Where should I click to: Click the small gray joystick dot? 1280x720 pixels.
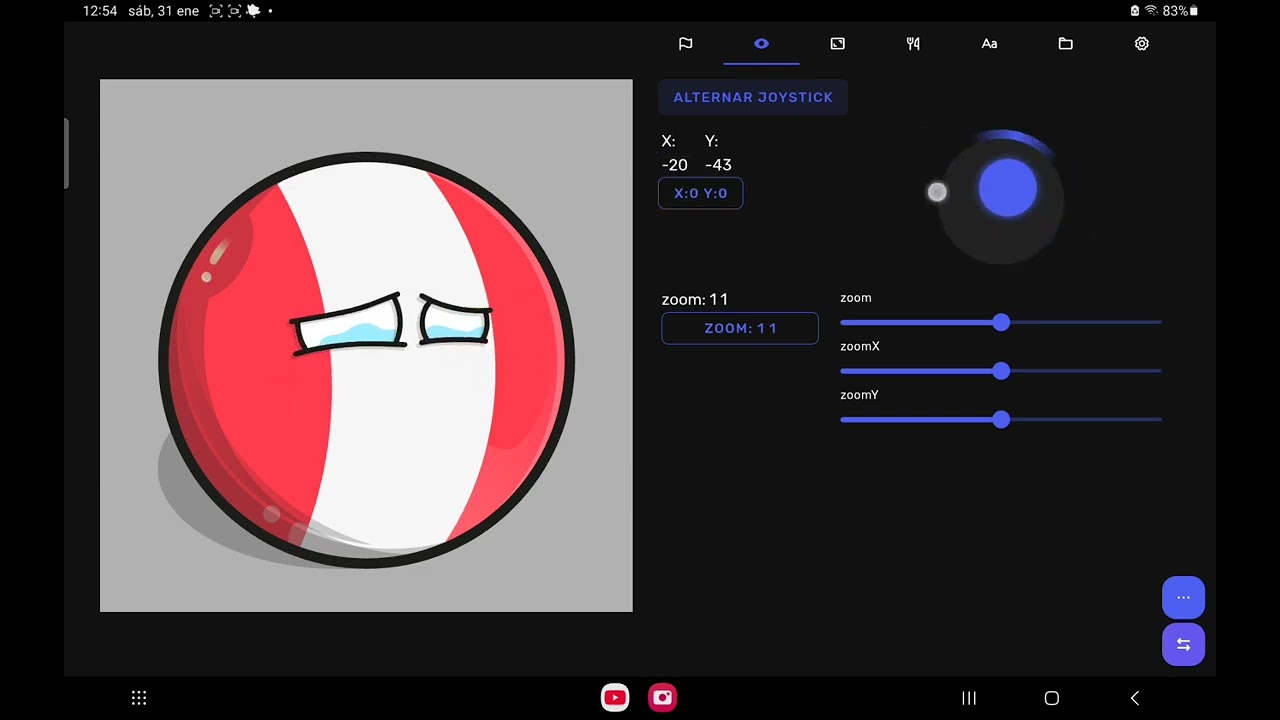click(937, 192)
